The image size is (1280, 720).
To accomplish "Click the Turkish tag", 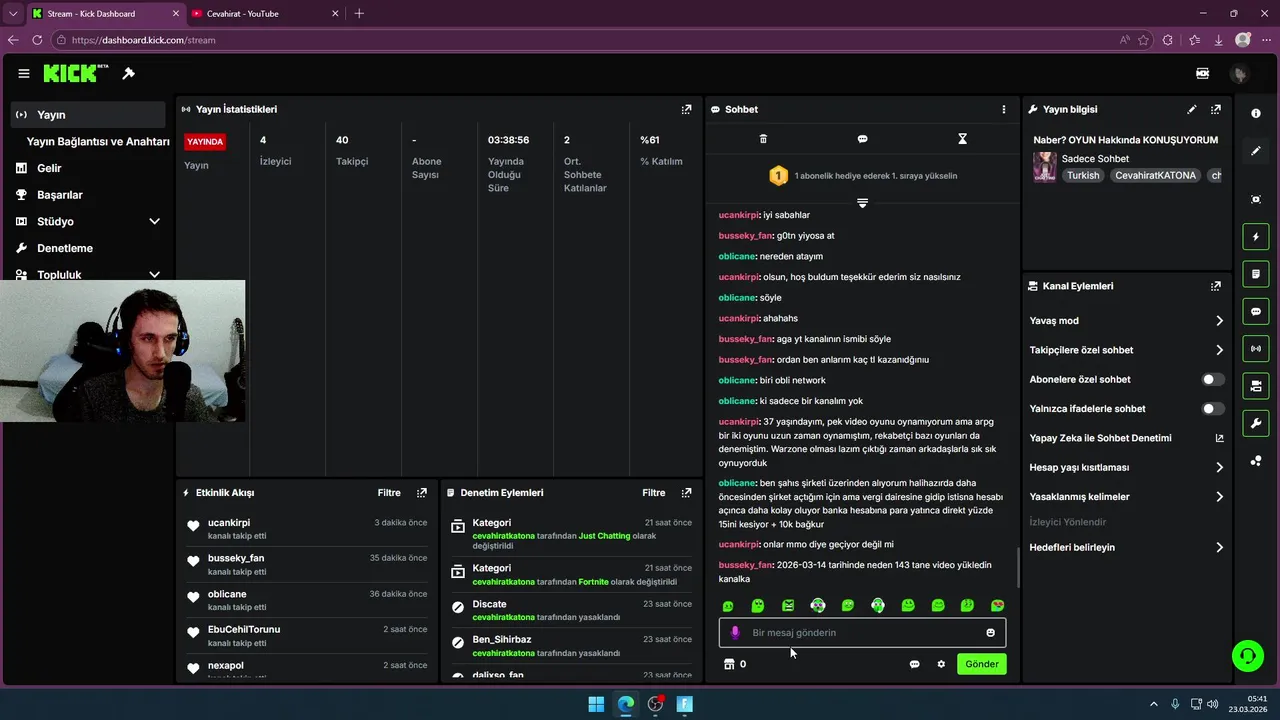I will 1082,176.
